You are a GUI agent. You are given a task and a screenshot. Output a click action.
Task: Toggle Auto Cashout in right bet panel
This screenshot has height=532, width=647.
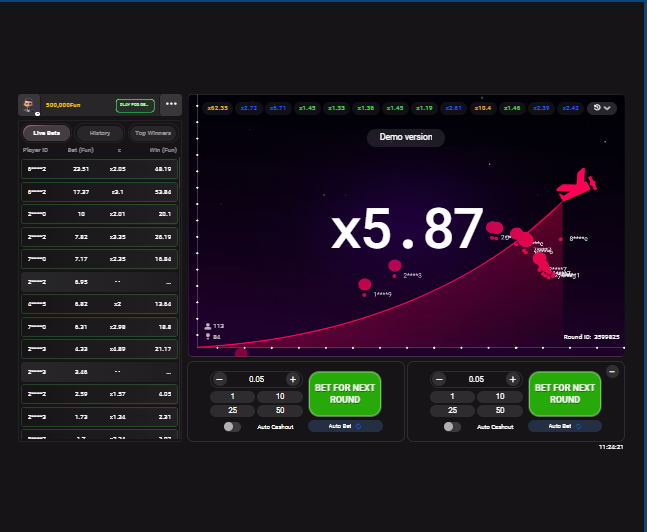[x=452, y=426]
